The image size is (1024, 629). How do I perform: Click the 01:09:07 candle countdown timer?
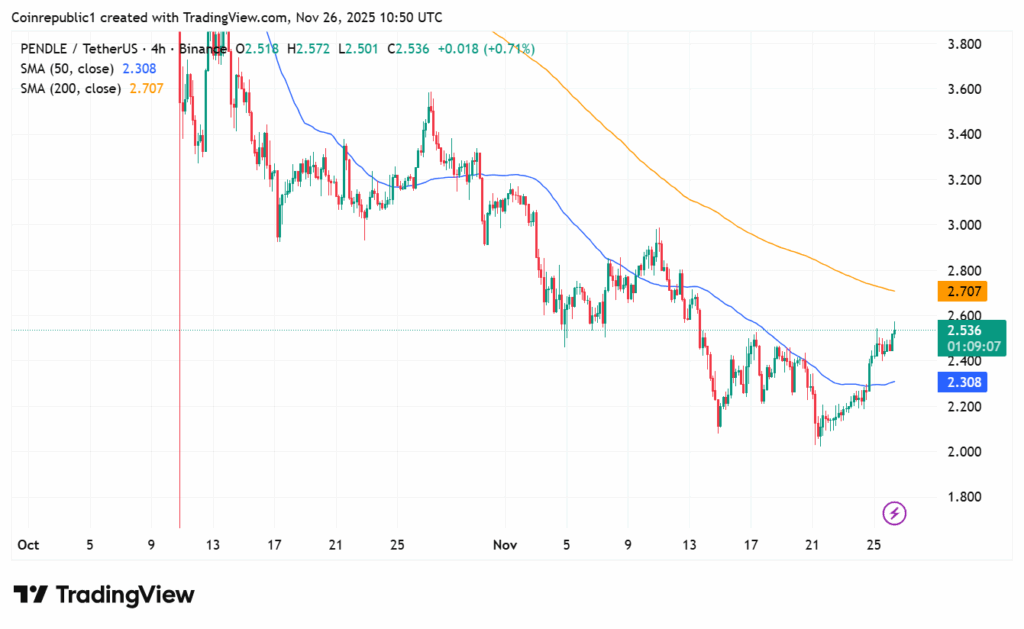click(967, 347)
